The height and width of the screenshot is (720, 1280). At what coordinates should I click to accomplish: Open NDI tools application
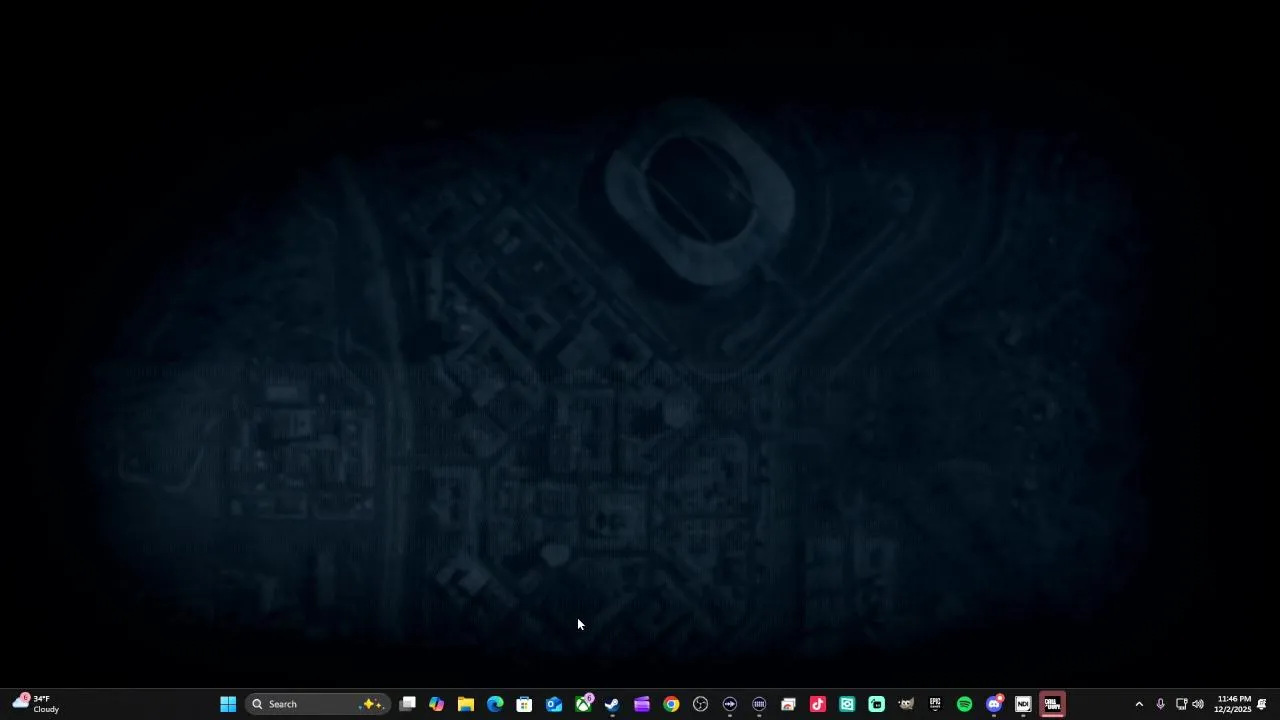tap(1023, 704)
